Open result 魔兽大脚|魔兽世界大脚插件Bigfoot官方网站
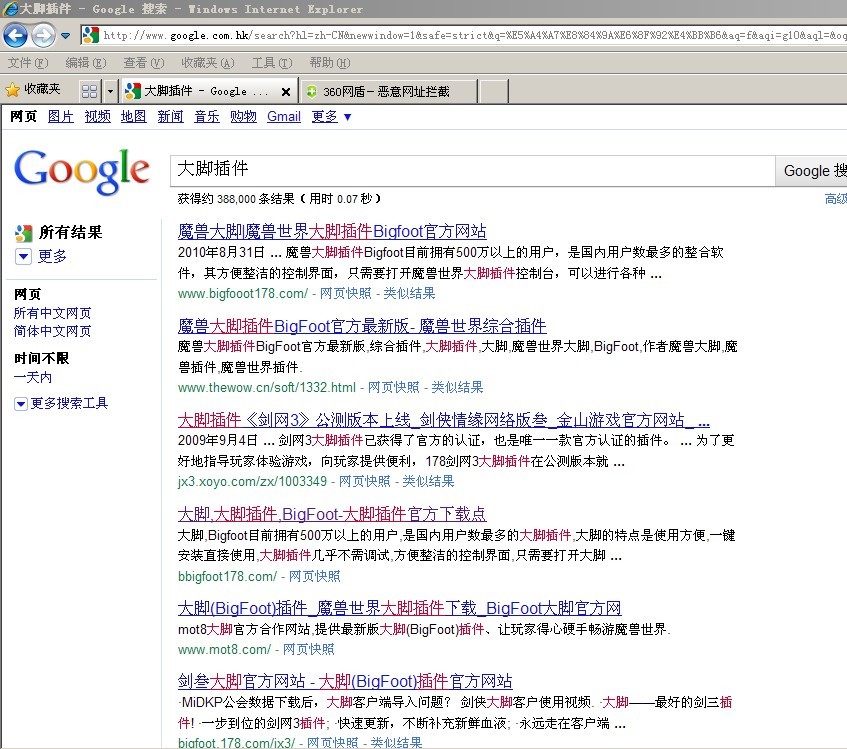Viewport: 847px width, 749px height. click(332, 231)
